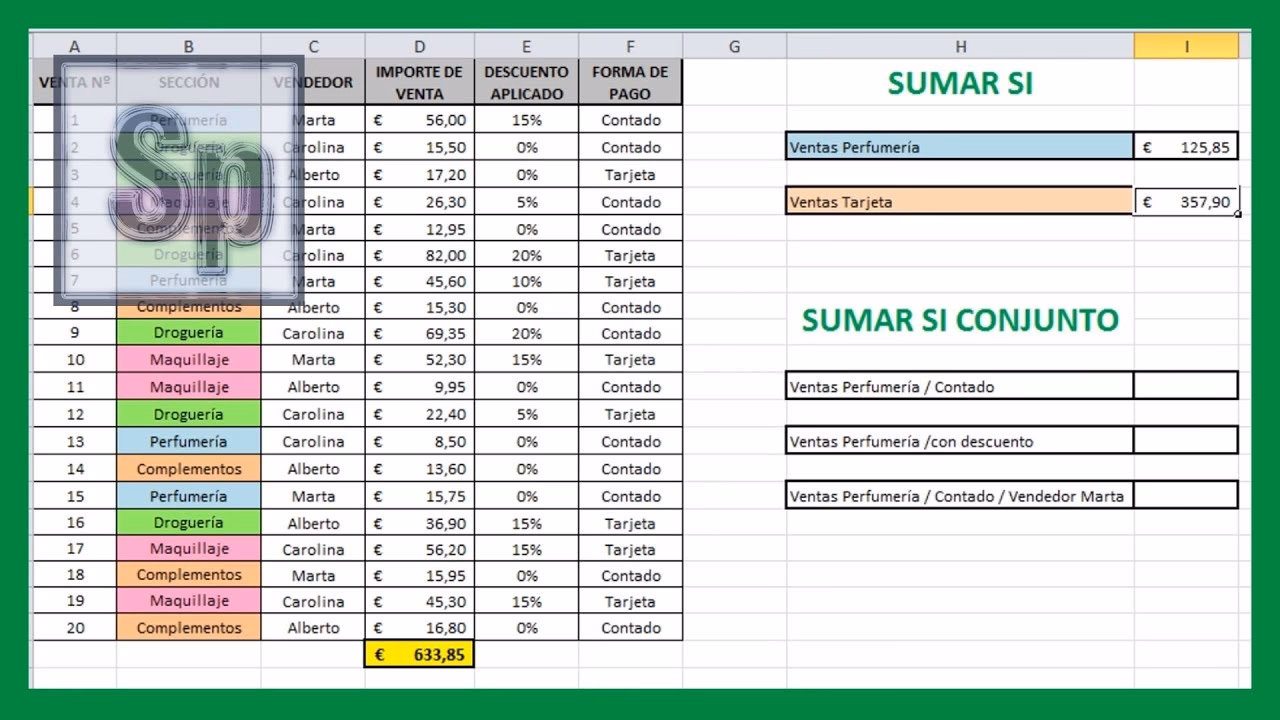This screenshot has width=1280, height=720.
Task: Click the Ventas Perfumería / Contado / Vendedor Marta cell
Action: click(958, 495)
